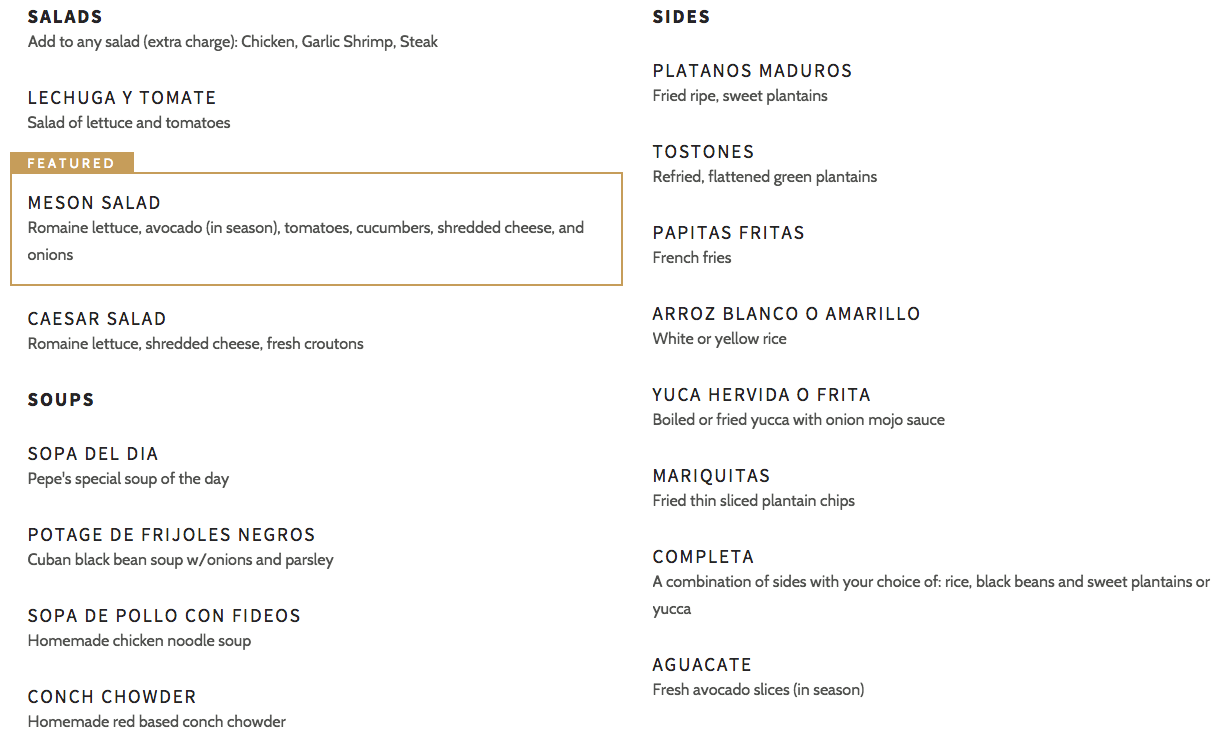Select the featured Meson Salad heading
This screenshot has width=1221, height=740.
point(94,203)
